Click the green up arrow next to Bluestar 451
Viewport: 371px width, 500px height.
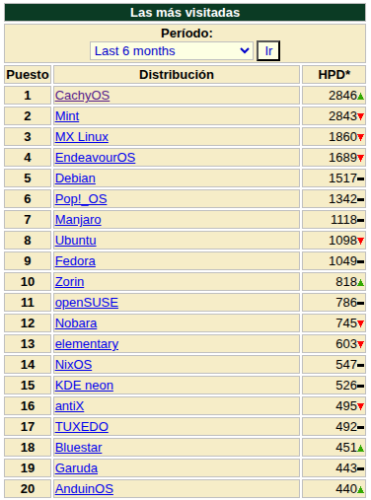click(x=360, y=448)
